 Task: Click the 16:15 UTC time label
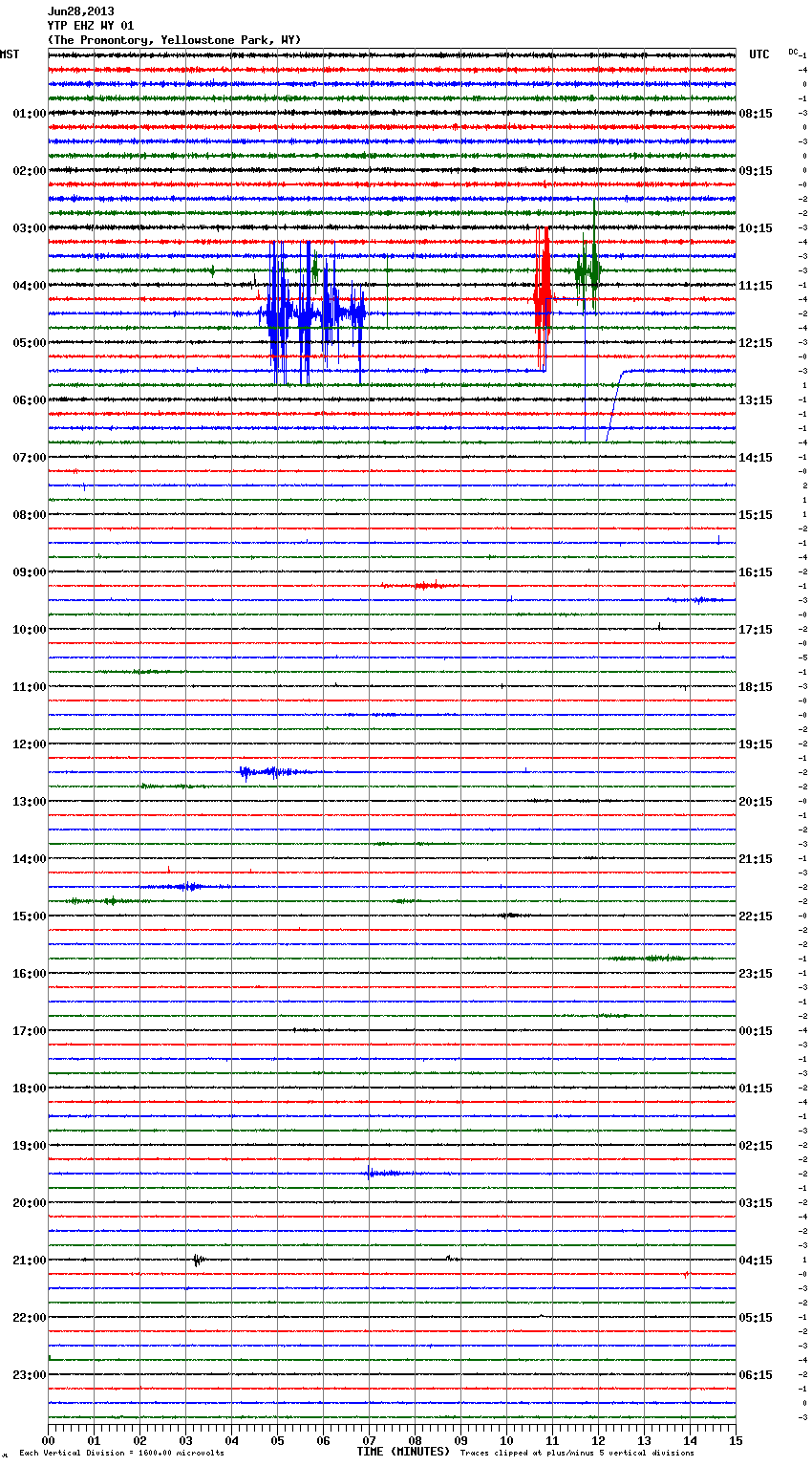pos(756,572)
